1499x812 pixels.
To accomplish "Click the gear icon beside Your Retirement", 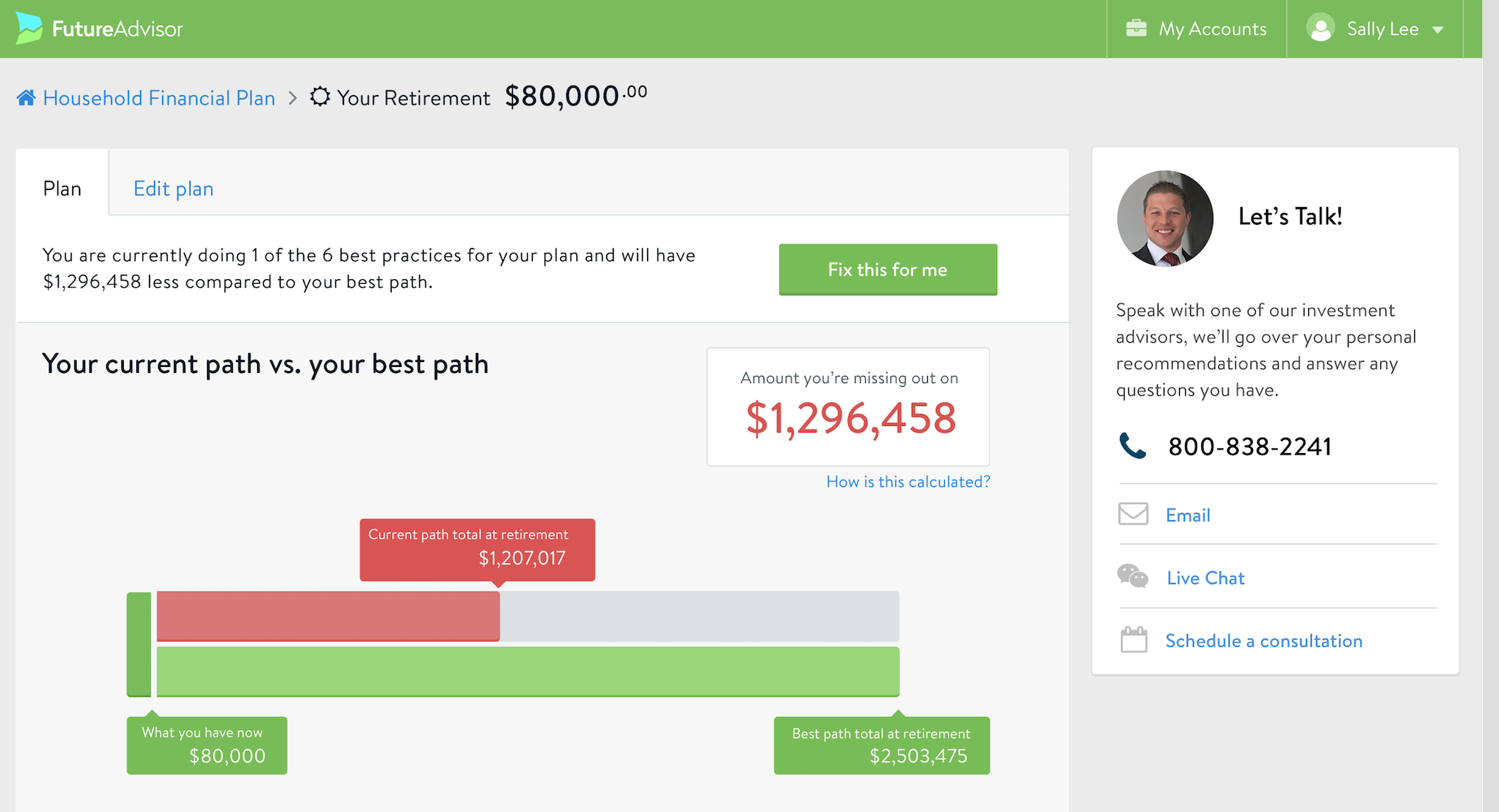I will click(320, 97).
